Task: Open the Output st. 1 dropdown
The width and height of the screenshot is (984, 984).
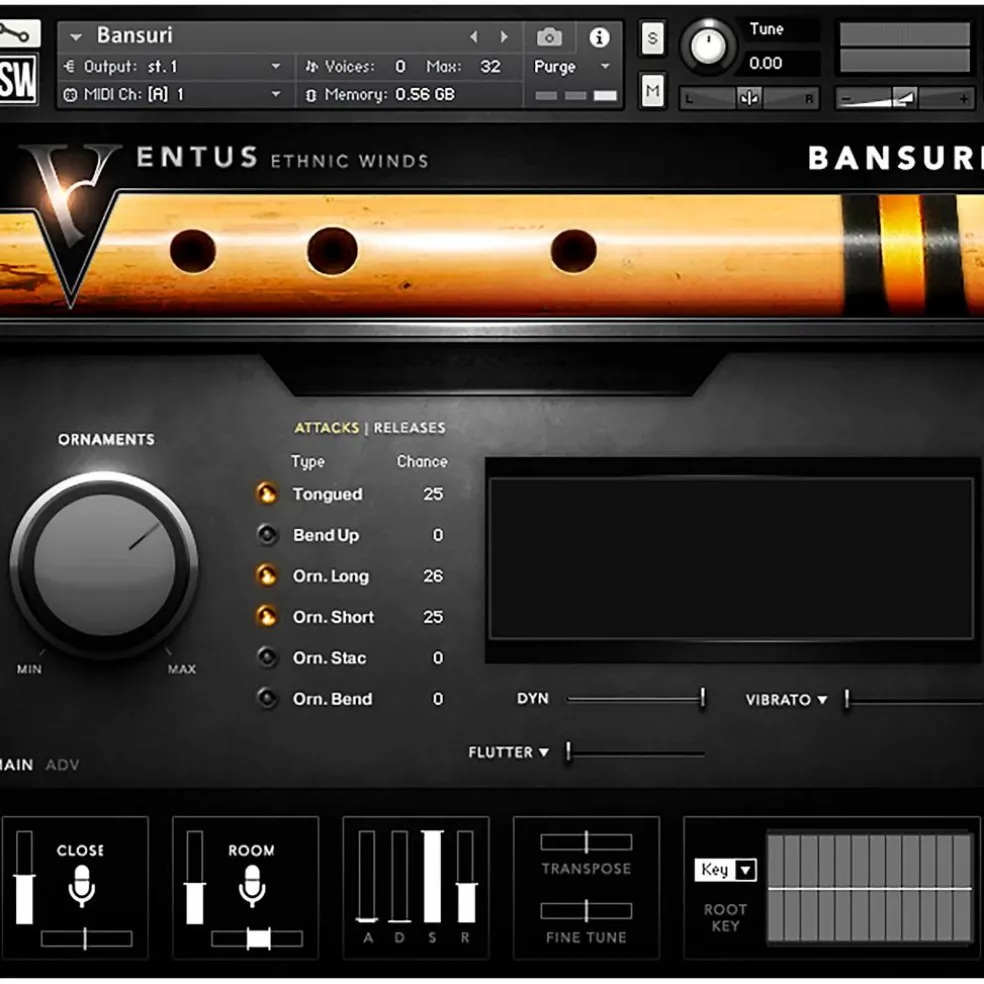Action: pyautogui.click(x=275, y=67)
